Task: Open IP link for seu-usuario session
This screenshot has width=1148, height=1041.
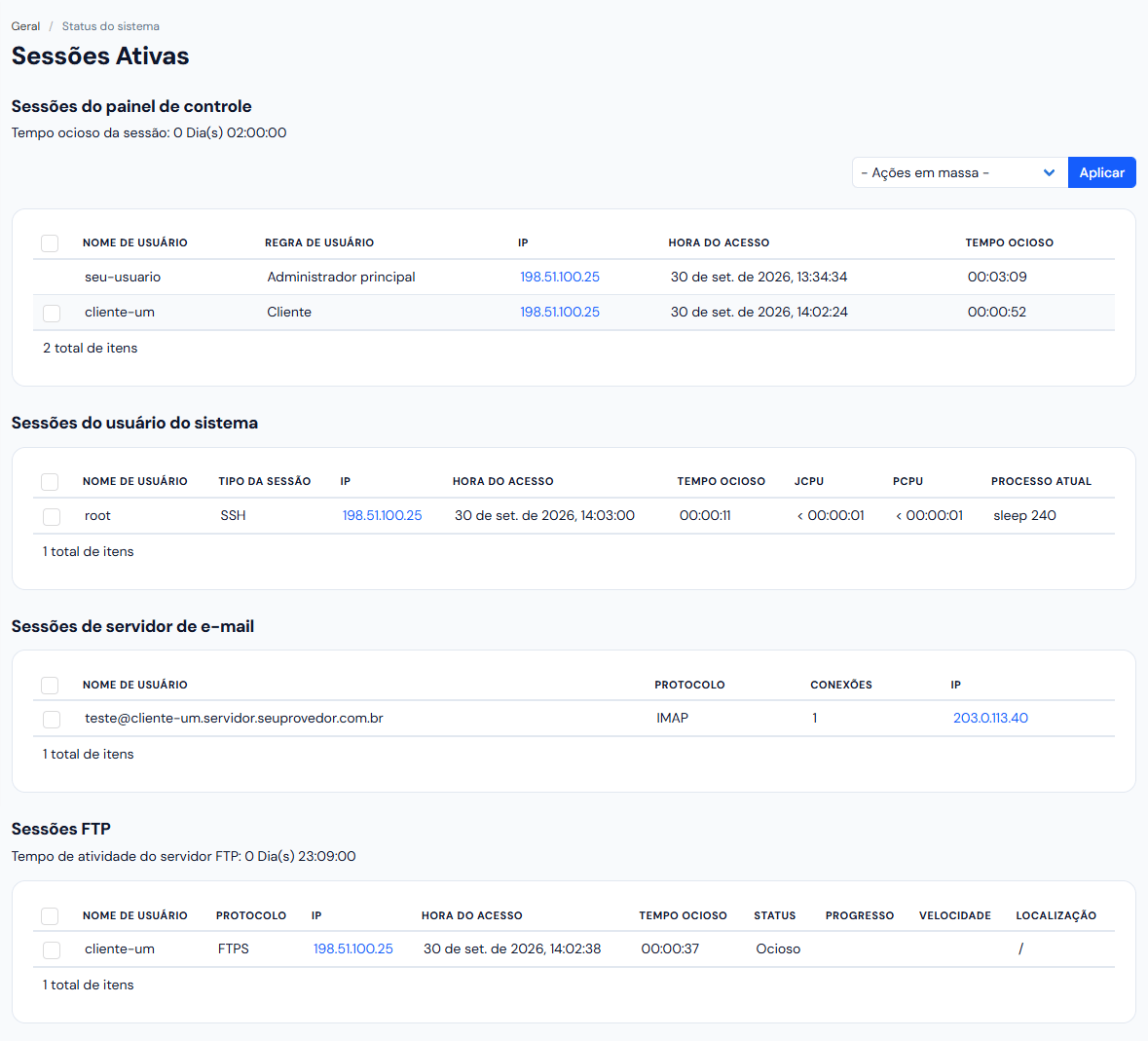Action: pos(559,277)
